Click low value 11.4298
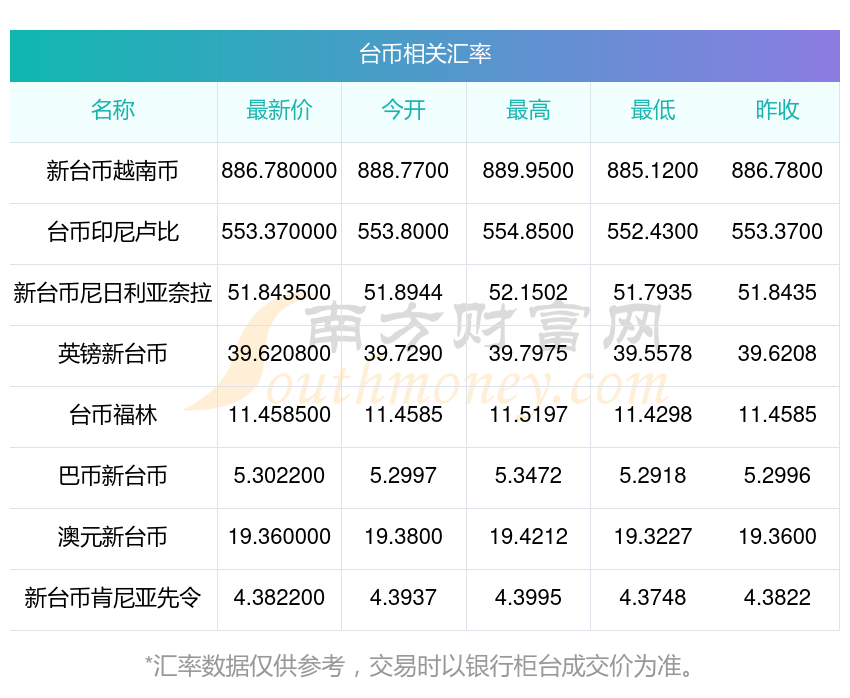The width and height of the screenshot is (850, 698). tap(653, 415)
